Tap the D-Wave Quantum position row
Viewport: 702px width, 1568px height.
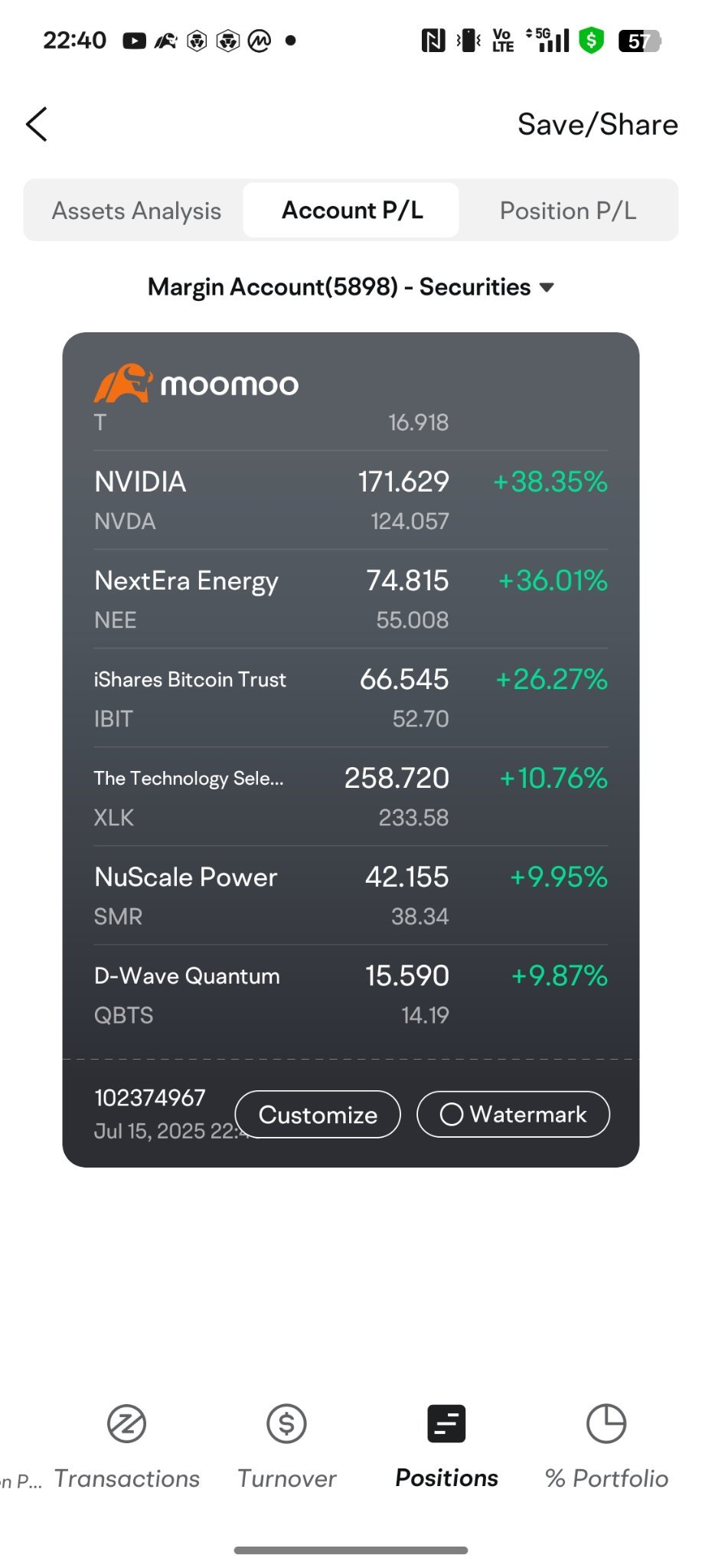pyautogui.click(x=351, y=994)
